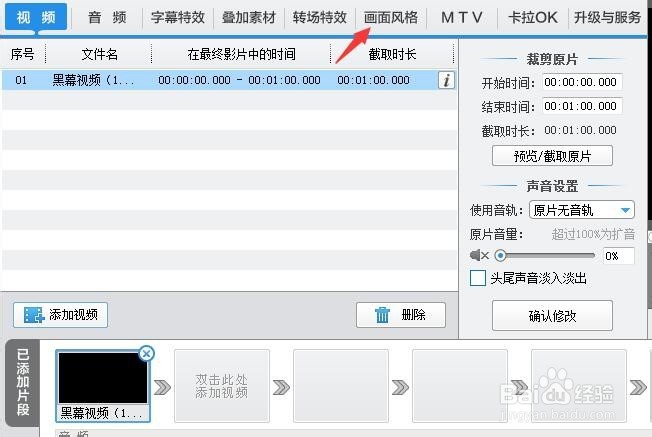The image size is (652, 437).
Task: Click the 原片音量 slider handle
Action: (x=501, y=255)
